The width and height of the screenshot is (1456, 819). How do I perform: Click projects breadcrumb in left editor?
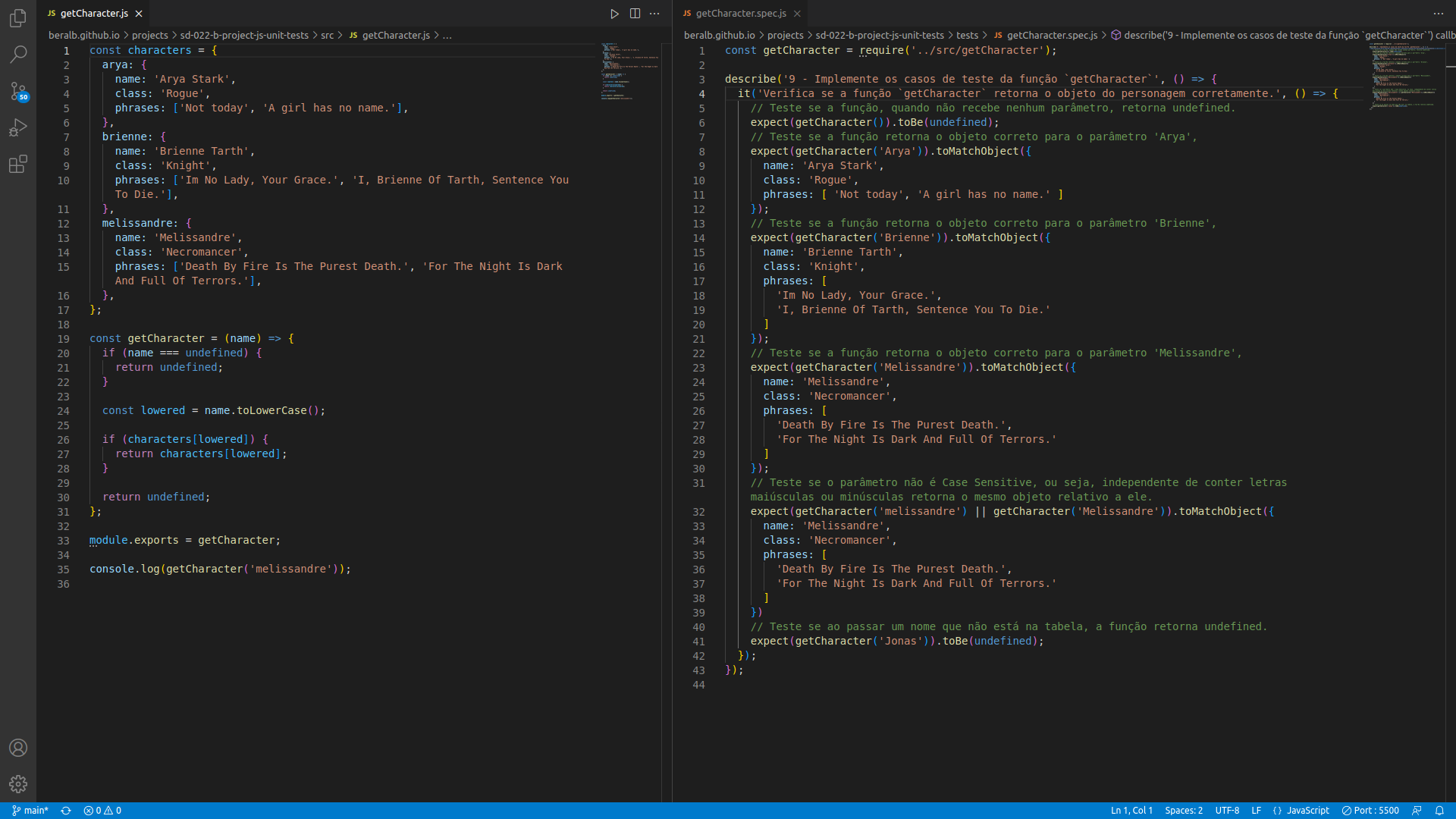tap(150, 35)
